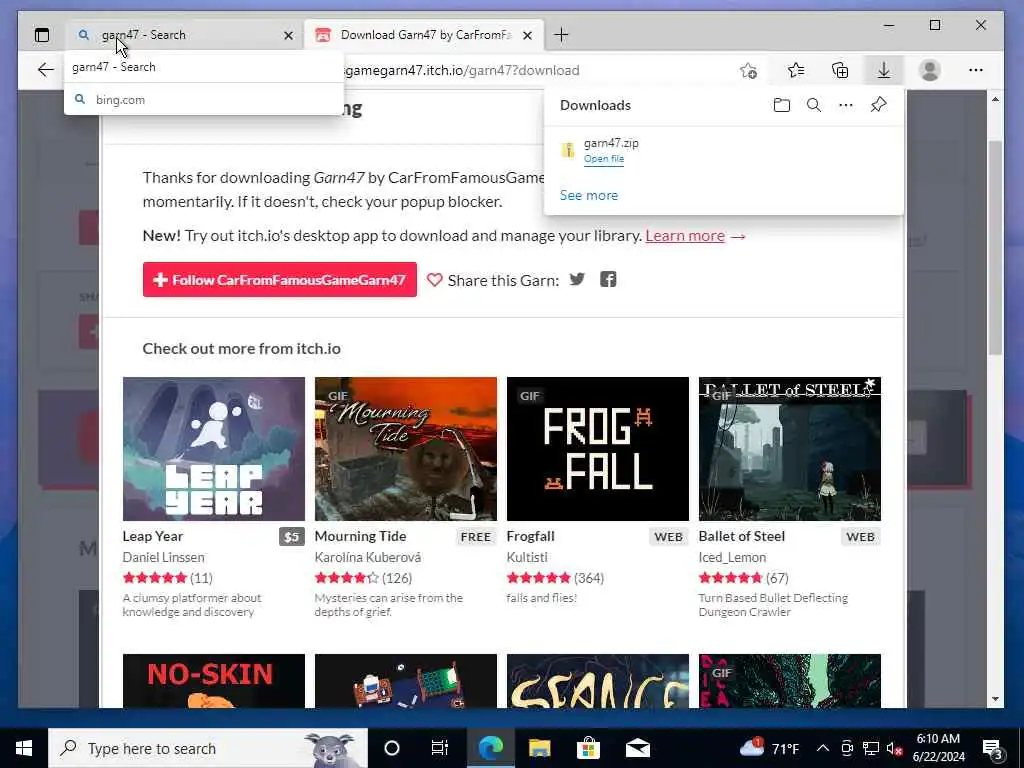Open the Mourning Tide game thumbnail
The height and width of the screenshot is (768, 1024).
tap(406, 449)
